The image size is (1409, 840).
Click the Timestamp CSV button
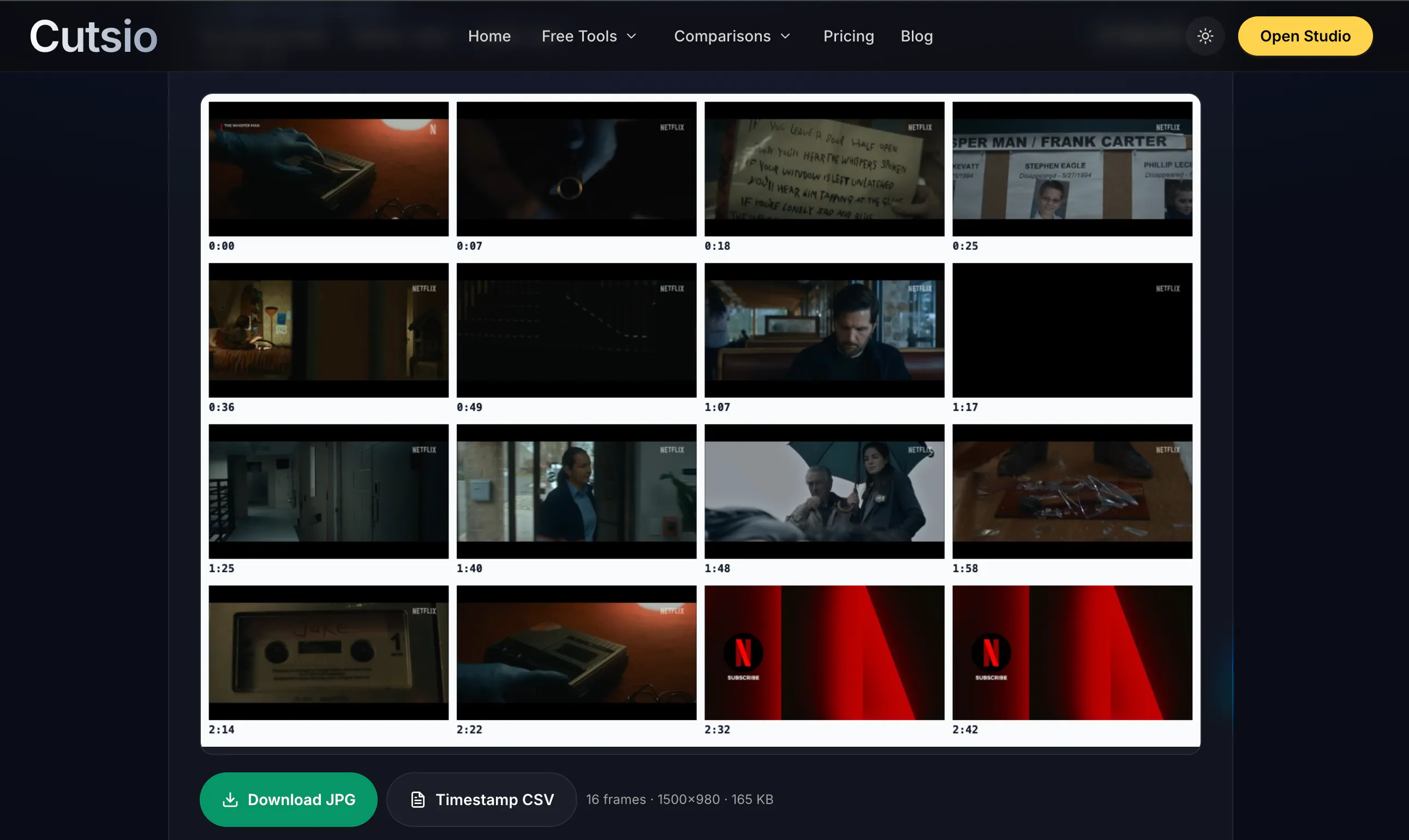tap(481, 799)
